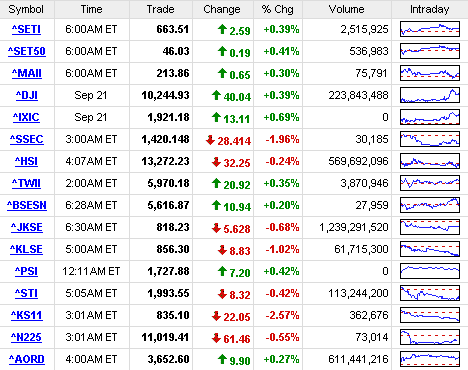Open the ^SSEC intraday chart thumbnail
Screen dimensions: 468x370
click(x=430, y=139)
